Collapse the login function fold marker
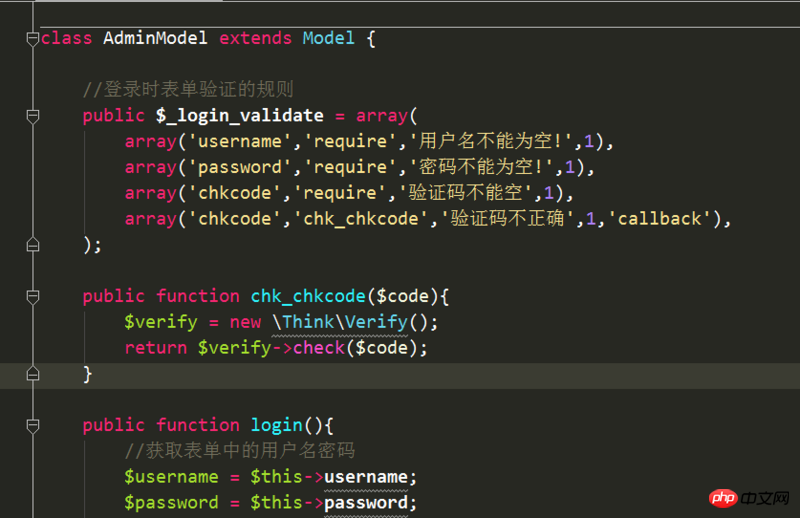800x518 pixels. coord(33,426)
